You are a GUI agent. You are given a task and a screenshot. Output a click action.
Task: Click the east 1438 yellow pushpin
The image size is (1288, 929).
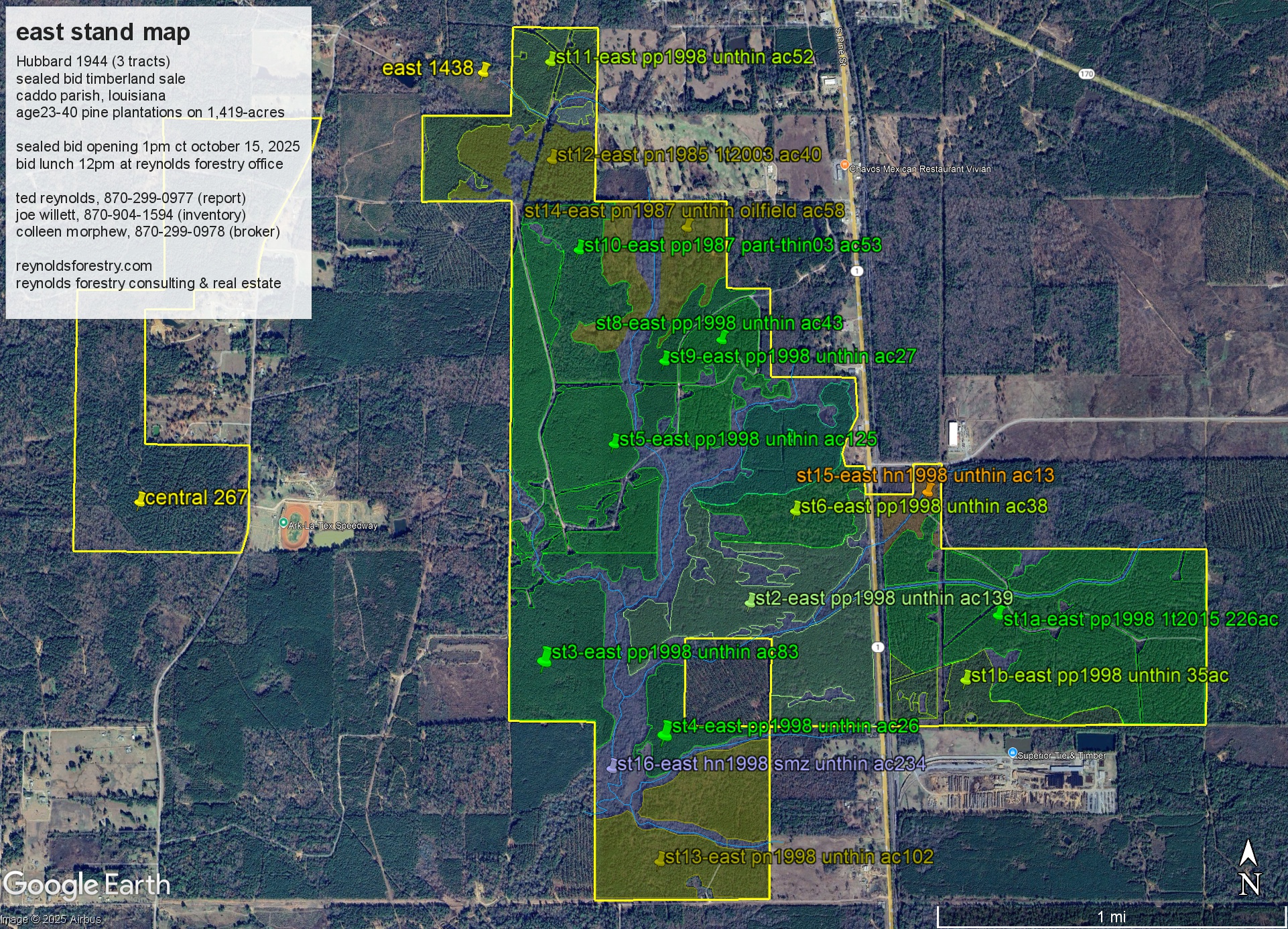coord(484,70)
